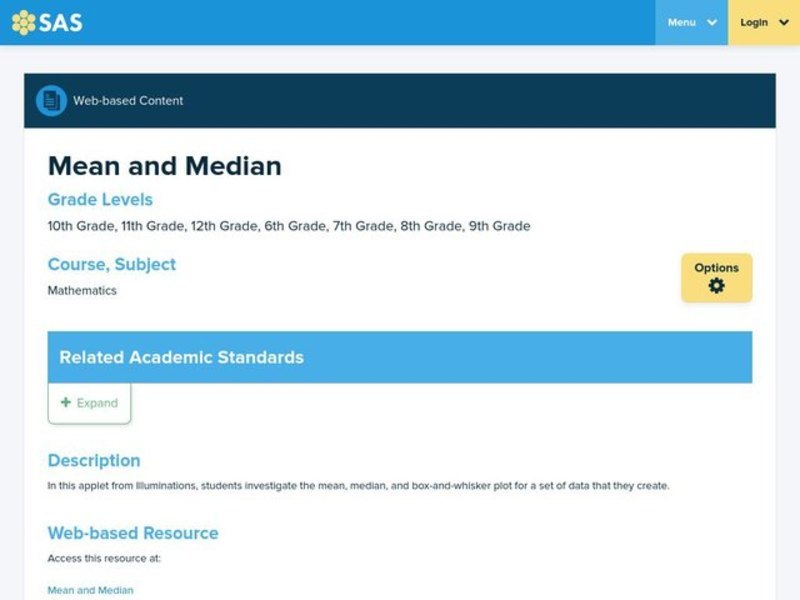The height and width of the screenshot is (600, 800).
Task: Click the Grade Levels heading
Action: coord(100,199)
